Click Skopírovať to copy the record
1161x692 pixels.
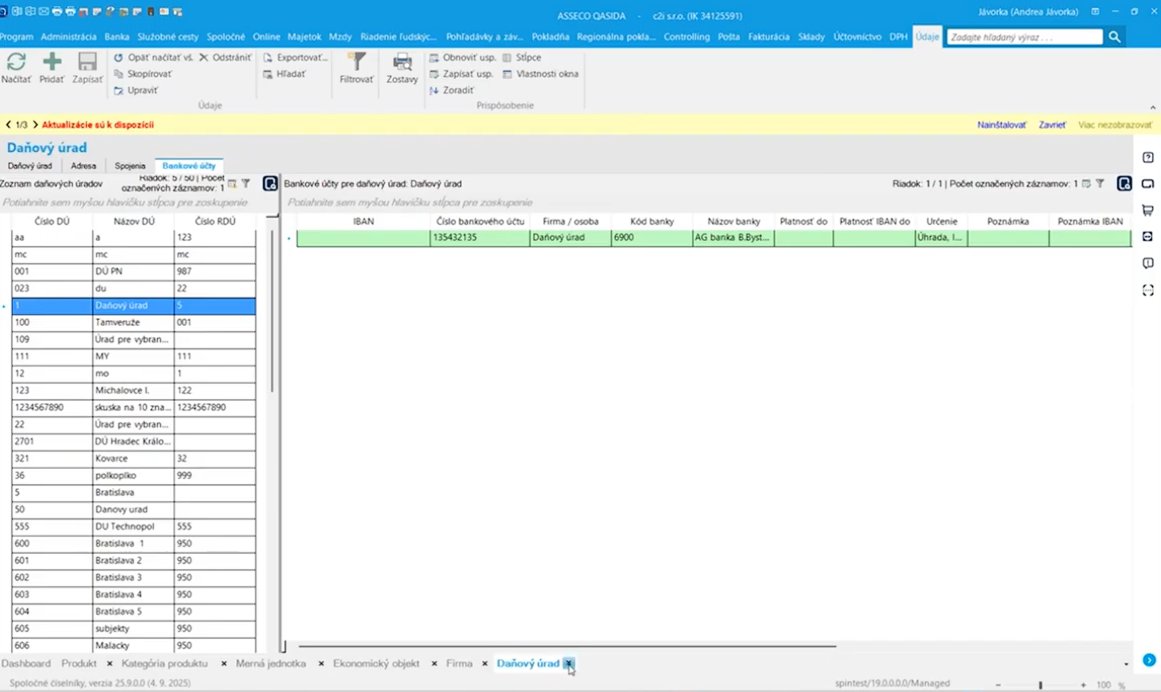(143, 73)
